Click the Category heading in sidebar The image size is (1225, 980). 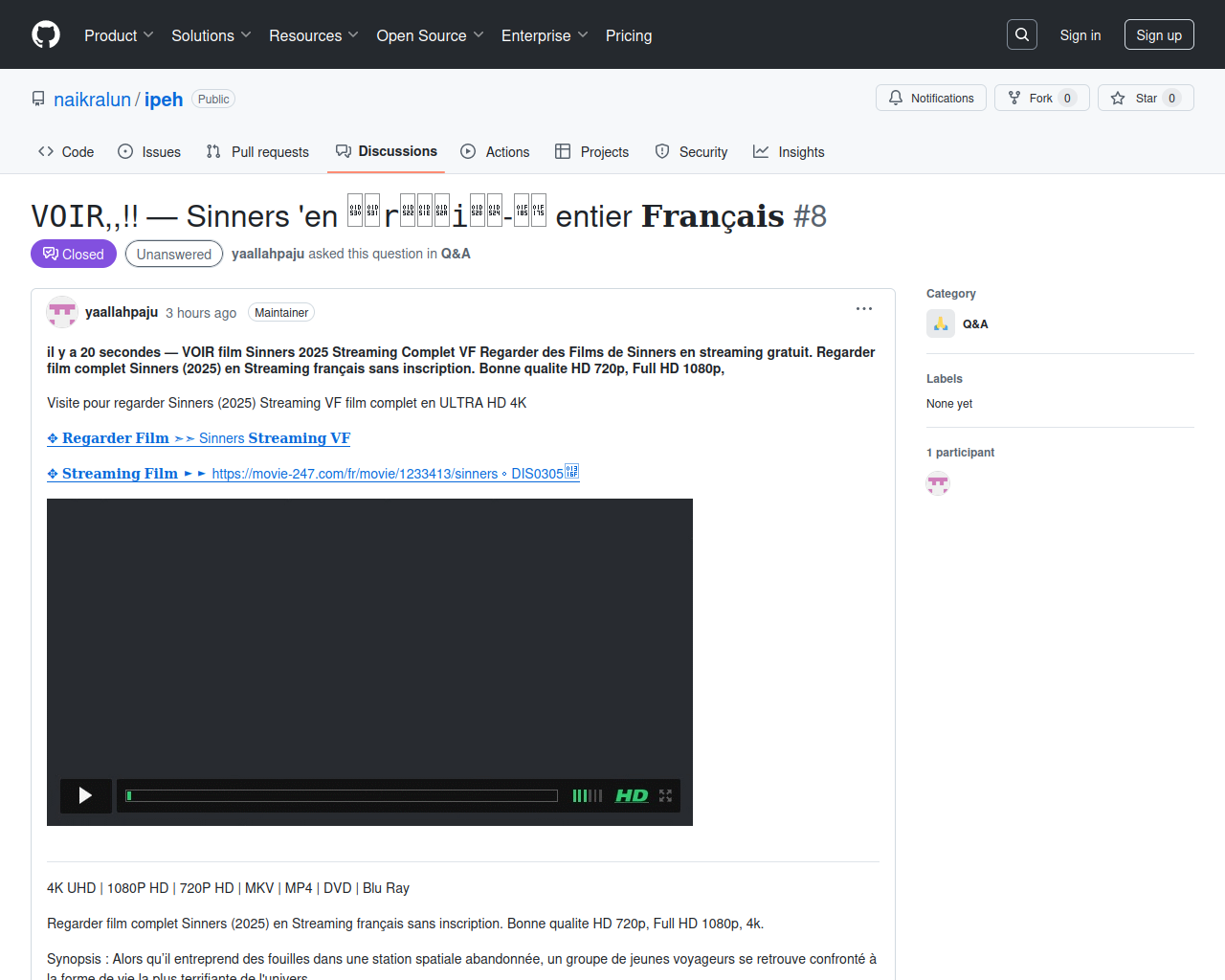951,294
